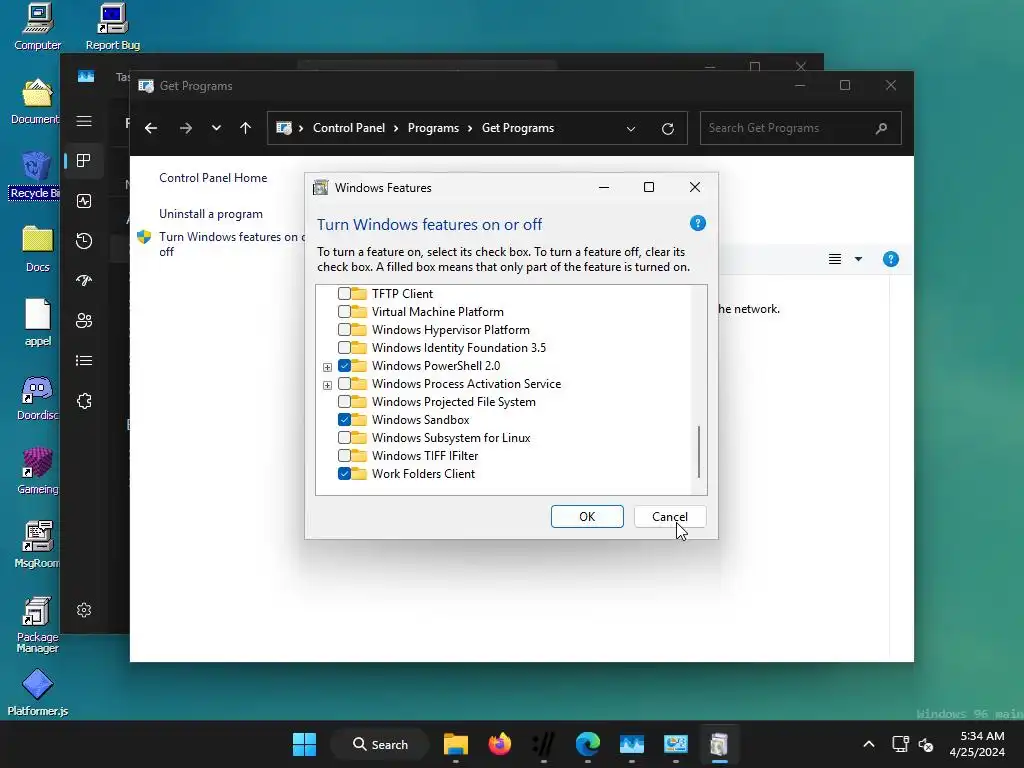
Task: Go back in Get Programs window
Action: click(151, 128)
